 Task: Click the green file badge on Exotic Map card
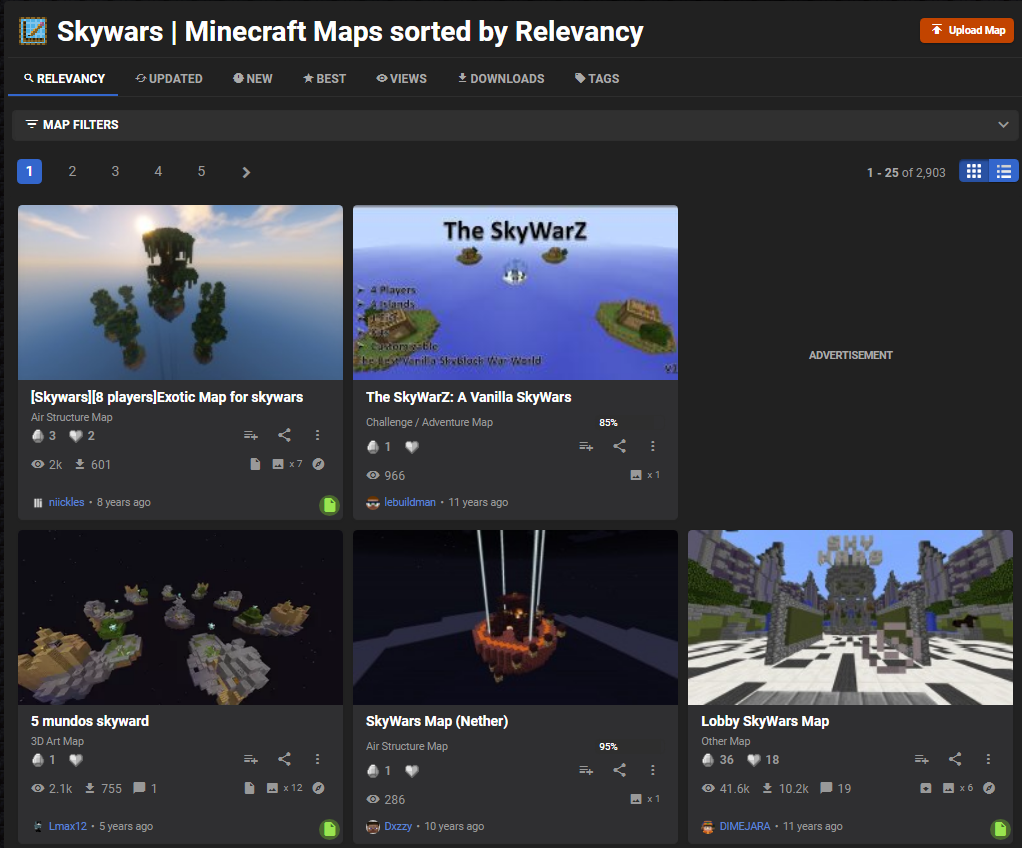tap(330, 505)
